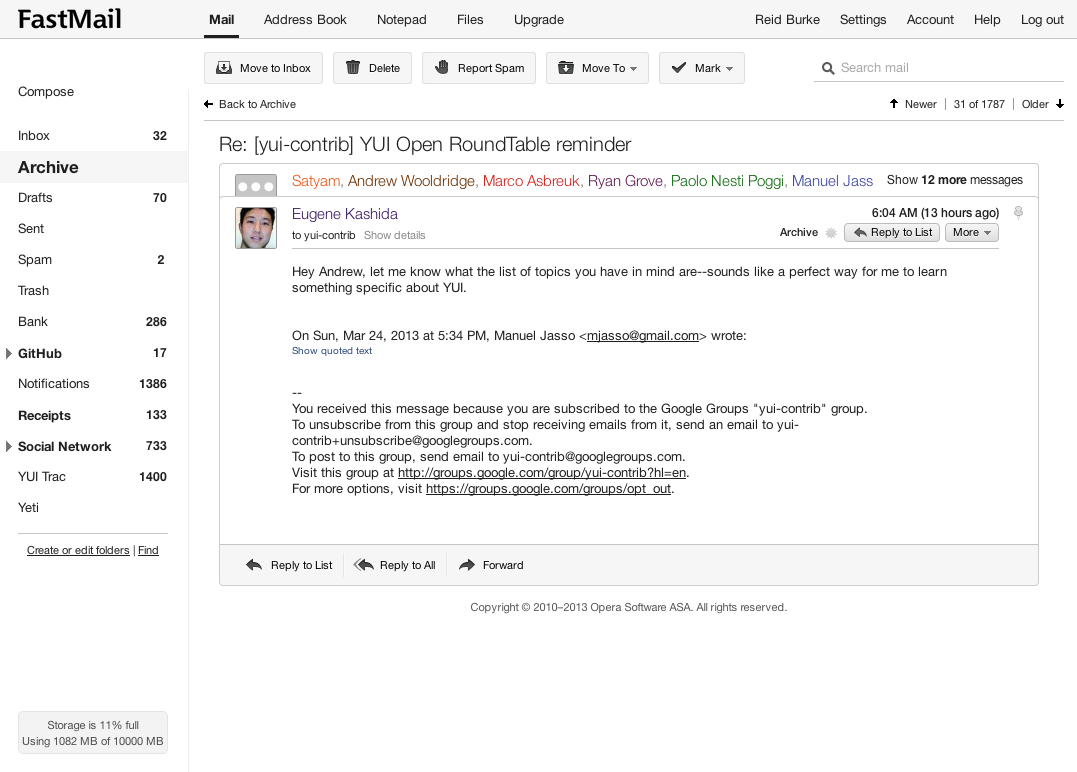Open the Search mail magnifier icon
Viewport: 1077px width, 772px height.
[828, 68]
